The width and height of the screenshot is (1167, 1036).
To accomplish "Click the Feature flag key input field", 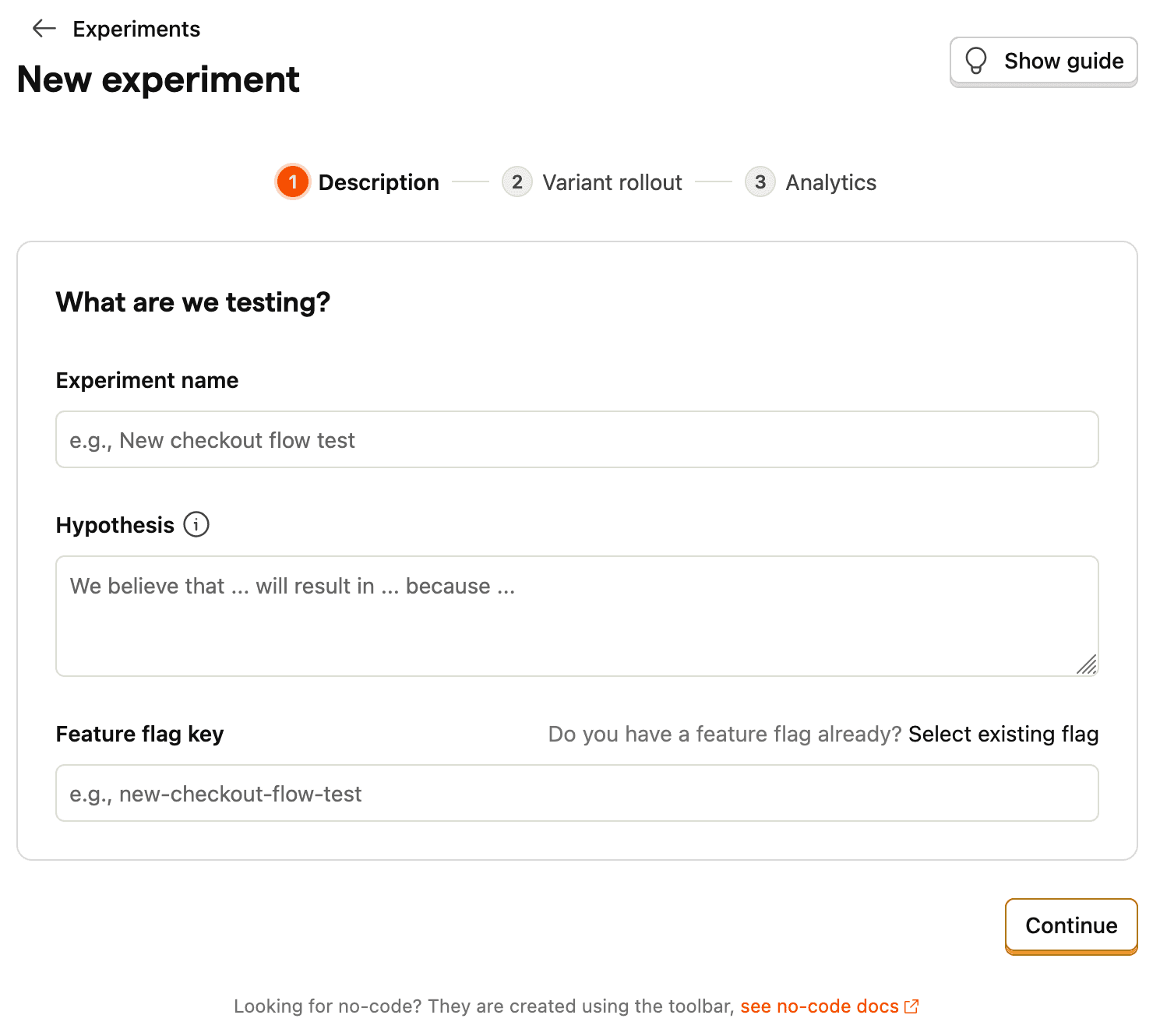I will coord(576,793).
